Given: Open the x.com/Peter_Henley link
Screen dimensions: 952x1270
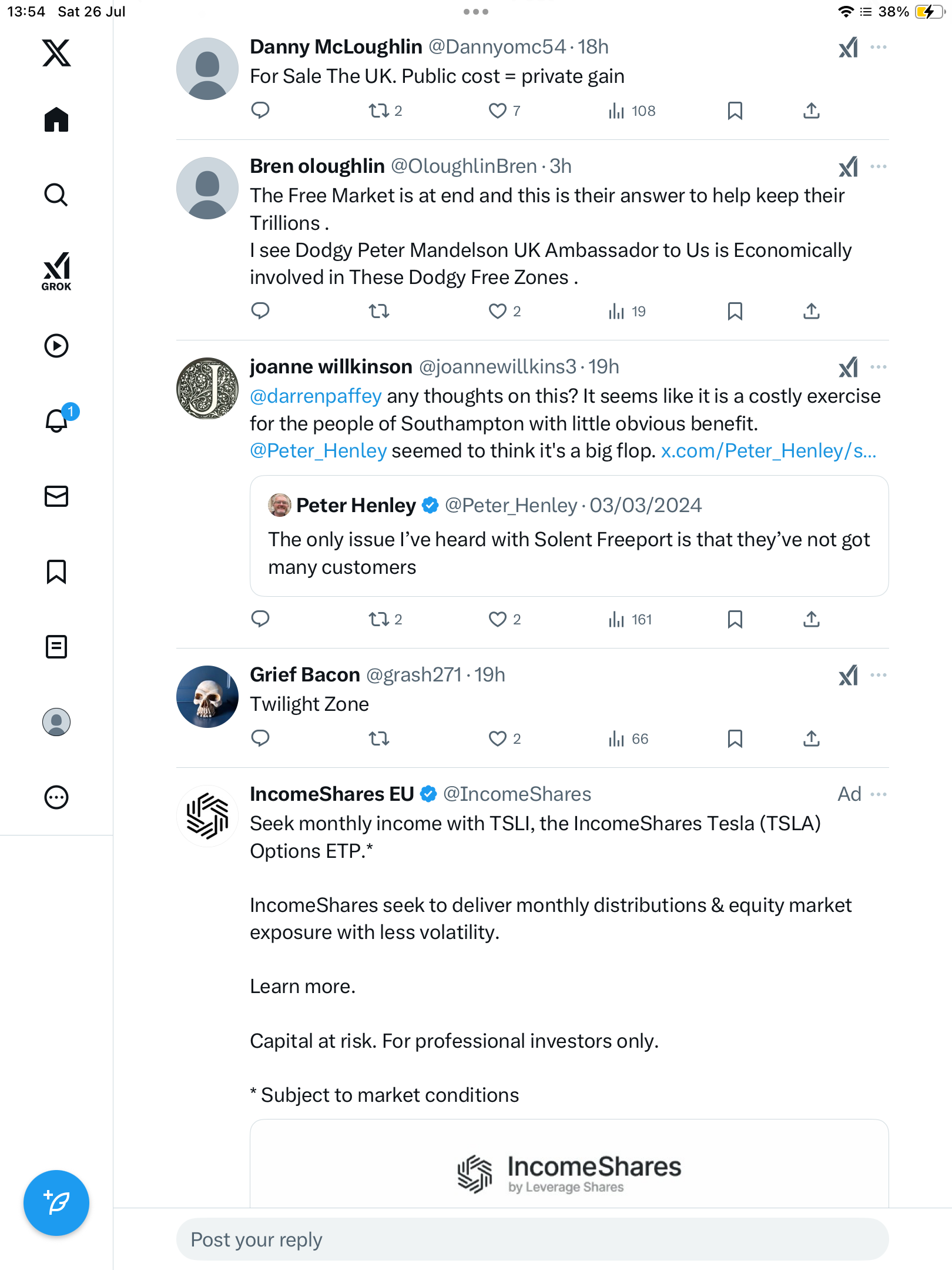Looking at the screenshot, I should point(768,451).
